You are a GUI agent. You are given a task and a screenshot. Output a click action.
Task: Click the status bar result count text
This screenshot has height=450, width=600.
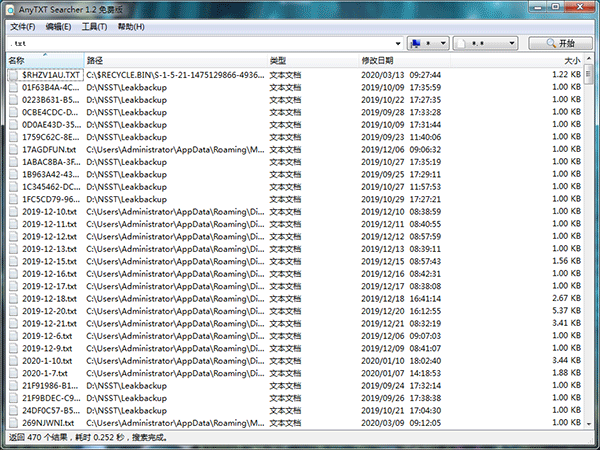pyautogui.click(x=88, y=437)
